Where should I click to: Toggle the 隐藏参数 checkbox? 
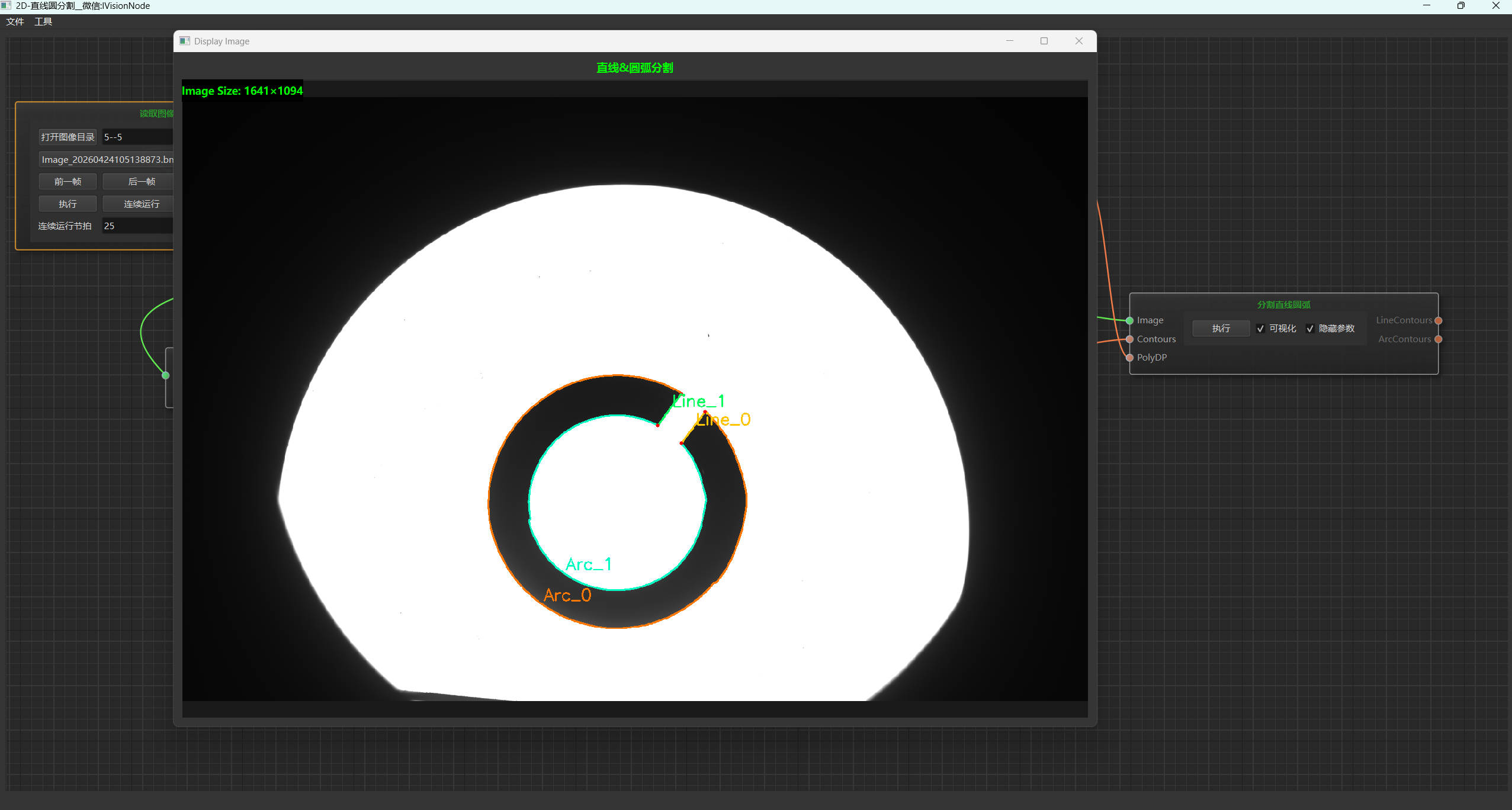click(1310, 329)
